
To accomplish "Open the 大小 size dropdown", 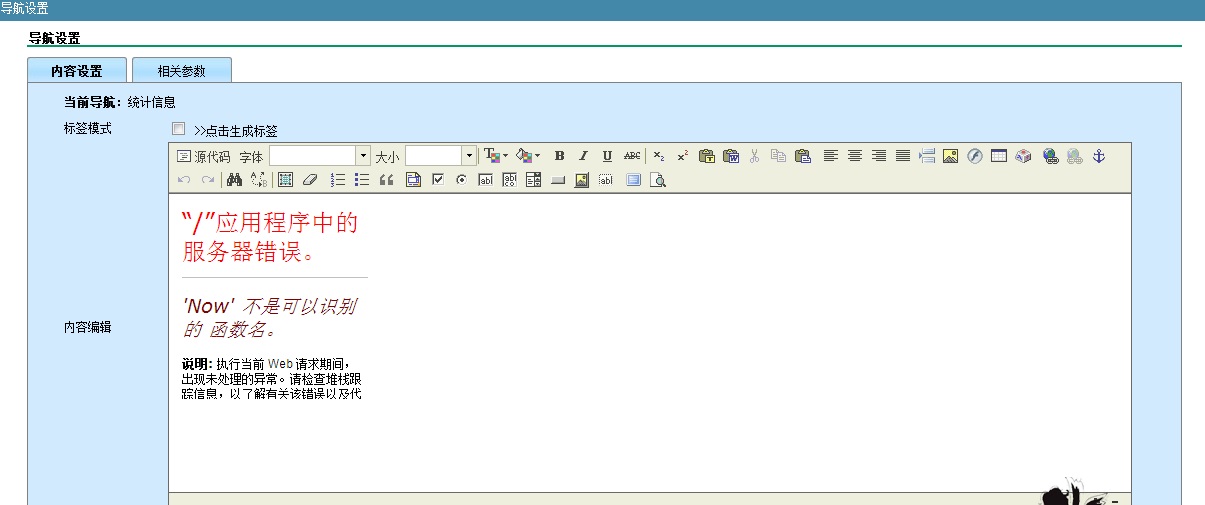I will 469,156.
